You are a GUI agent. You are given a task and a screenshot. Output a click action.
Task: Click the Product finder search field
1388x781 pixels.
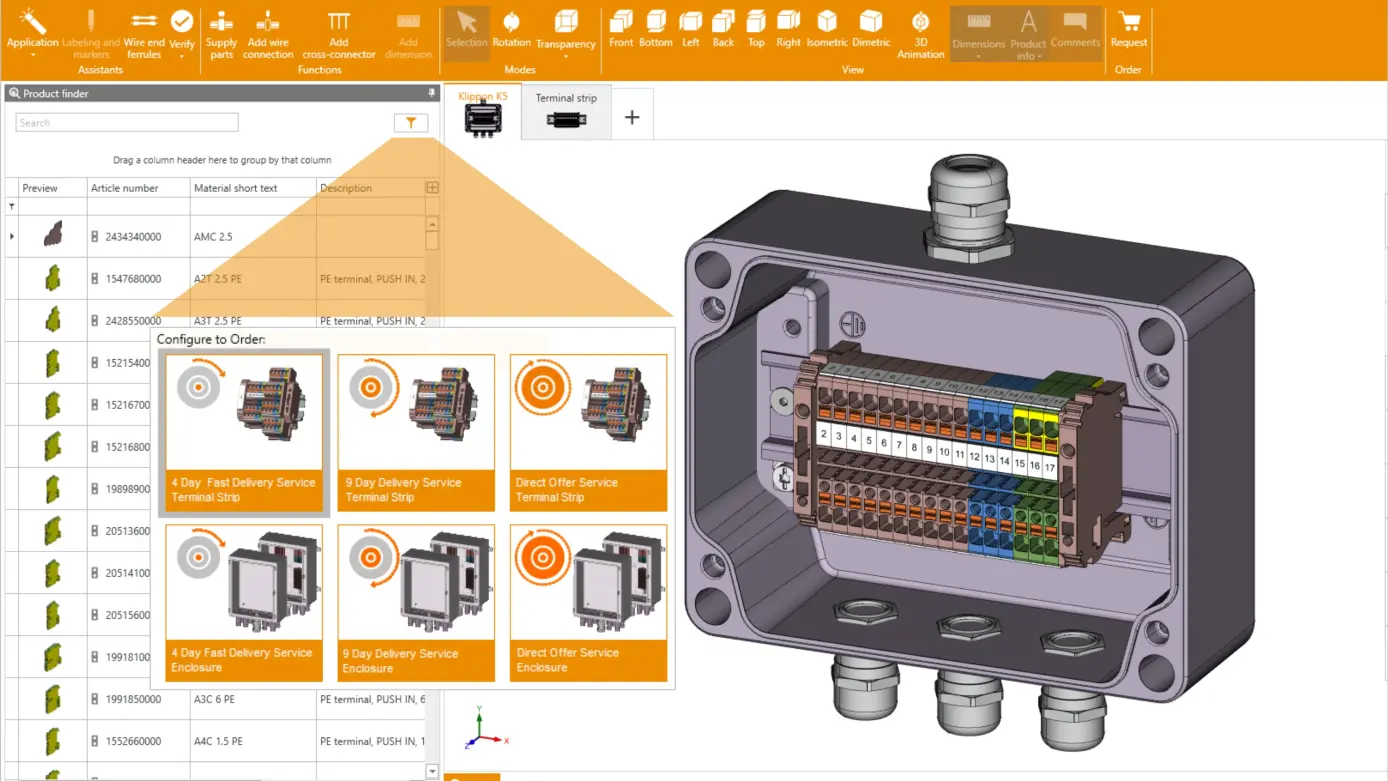(x=126, y=122)
